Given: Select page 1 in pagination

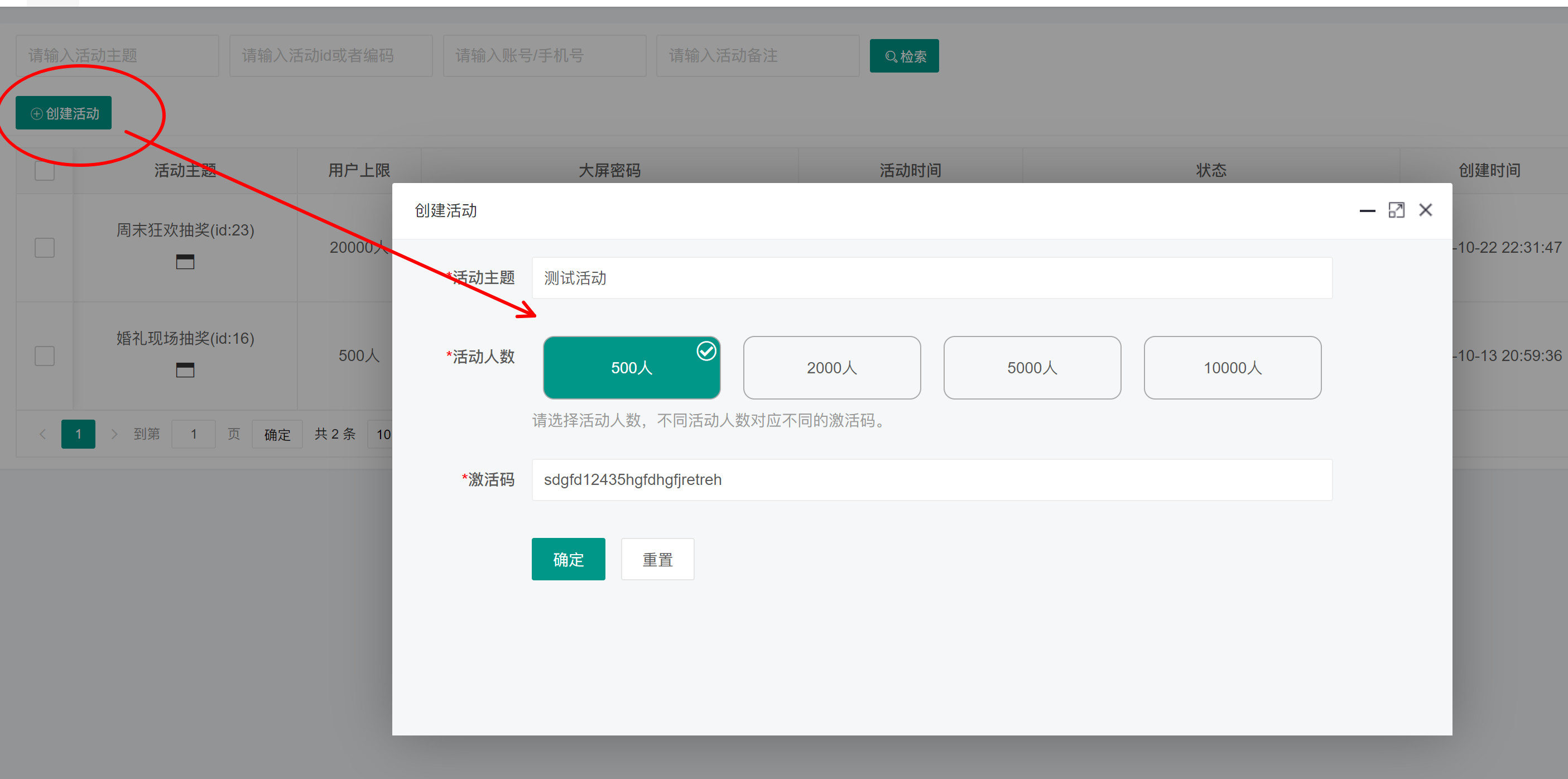Looking at the screenshot, I should pyautogui.click(x=78, y=434).
